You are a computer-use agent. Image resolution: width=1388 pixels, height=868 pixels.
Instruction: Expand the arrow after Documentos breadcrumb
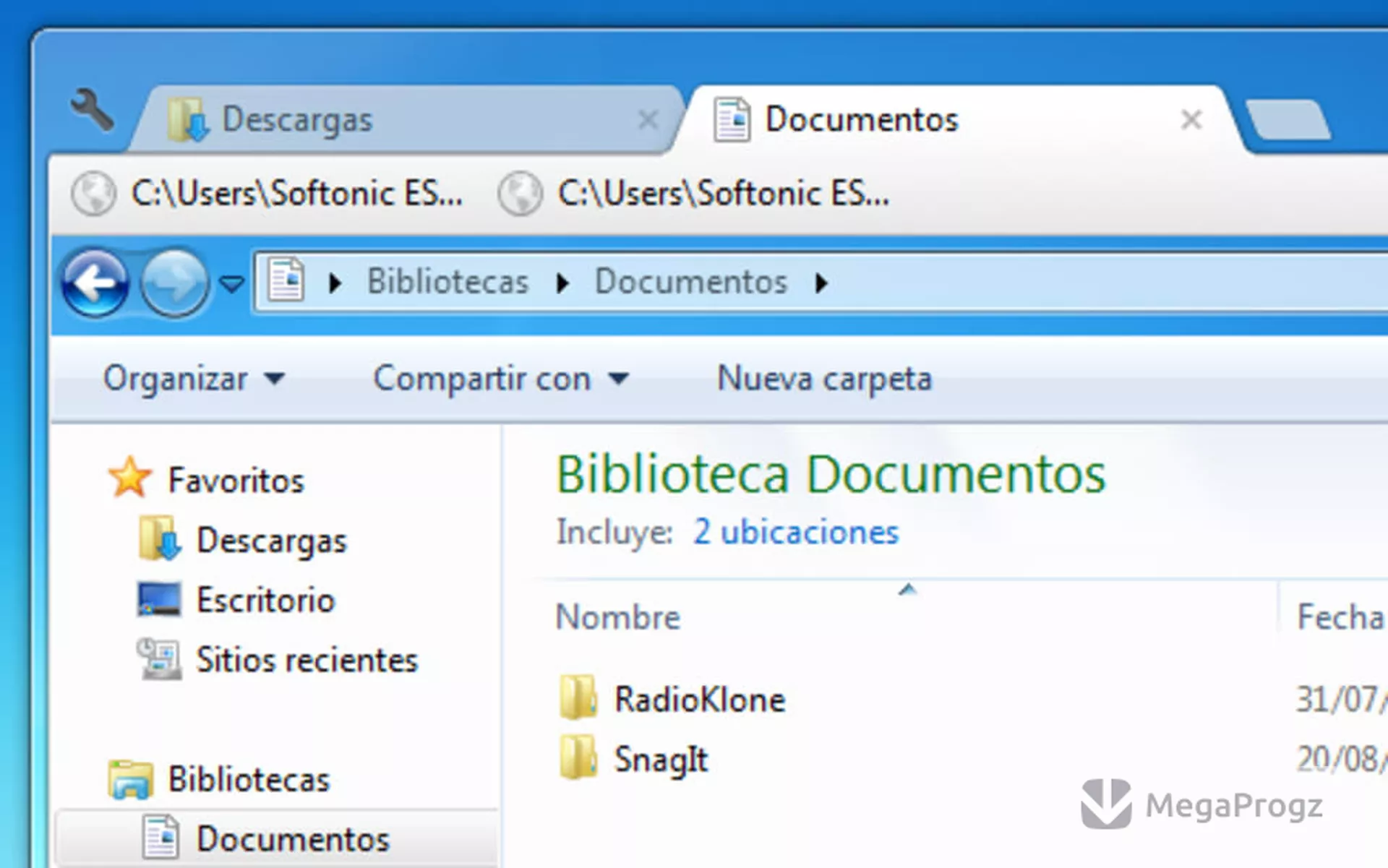pos(821,283)
